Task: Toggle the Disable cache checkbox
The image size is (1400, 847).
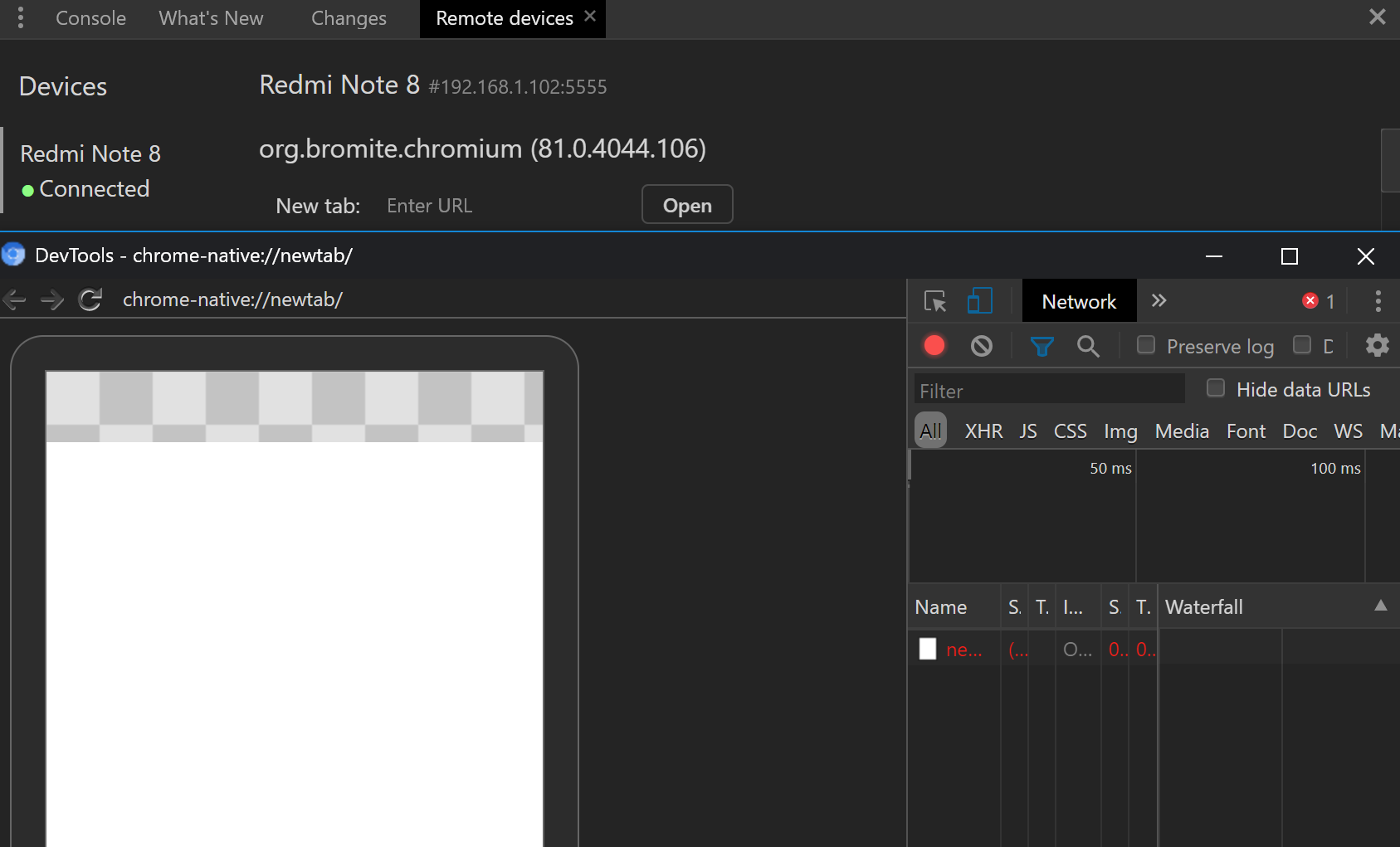Action: [1303, 344]
